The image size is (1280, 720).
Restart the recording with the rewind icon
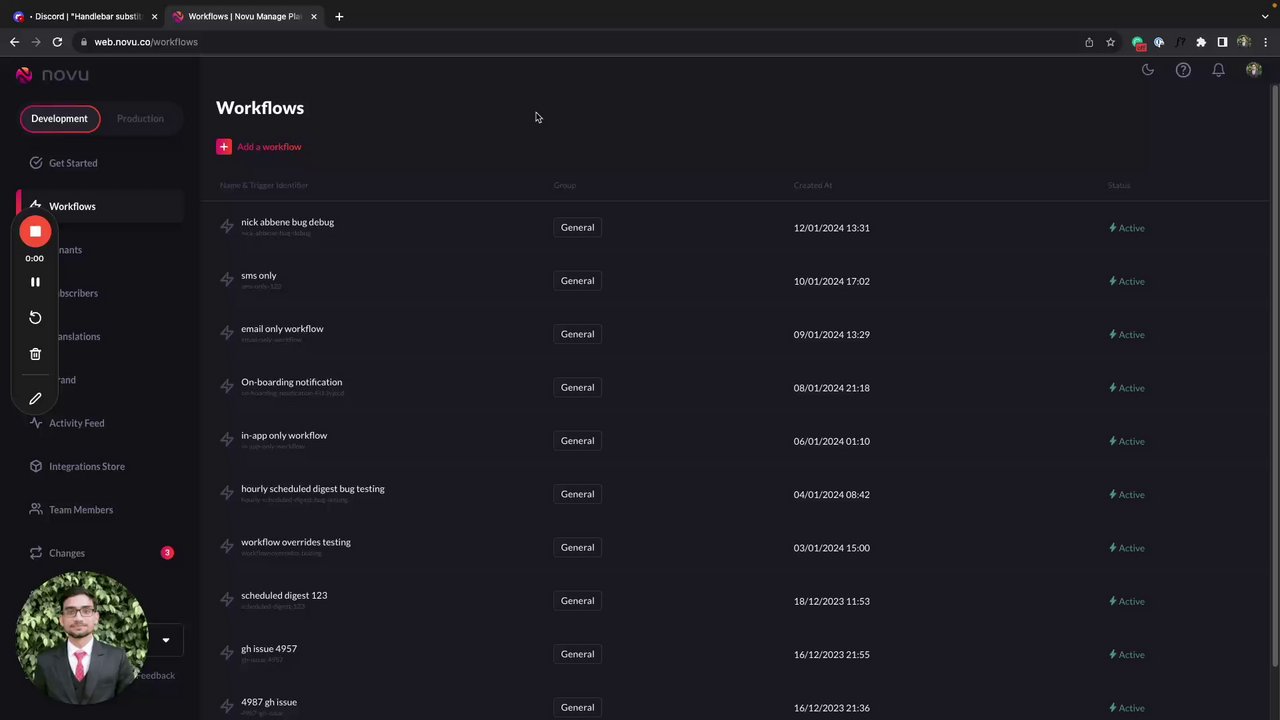click(x=35, y=317)
